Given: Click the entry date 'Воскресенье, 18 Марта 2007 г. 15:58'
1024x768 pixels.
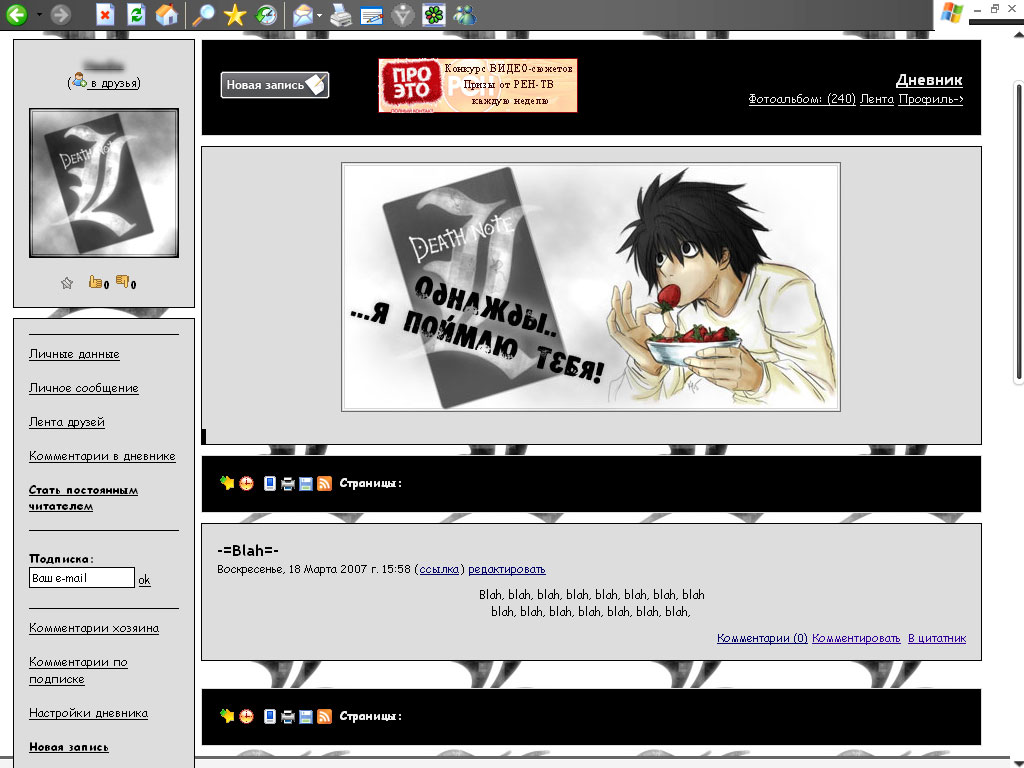Looking at the screenshot, I should pyautogui.click(x=314, y=569).
